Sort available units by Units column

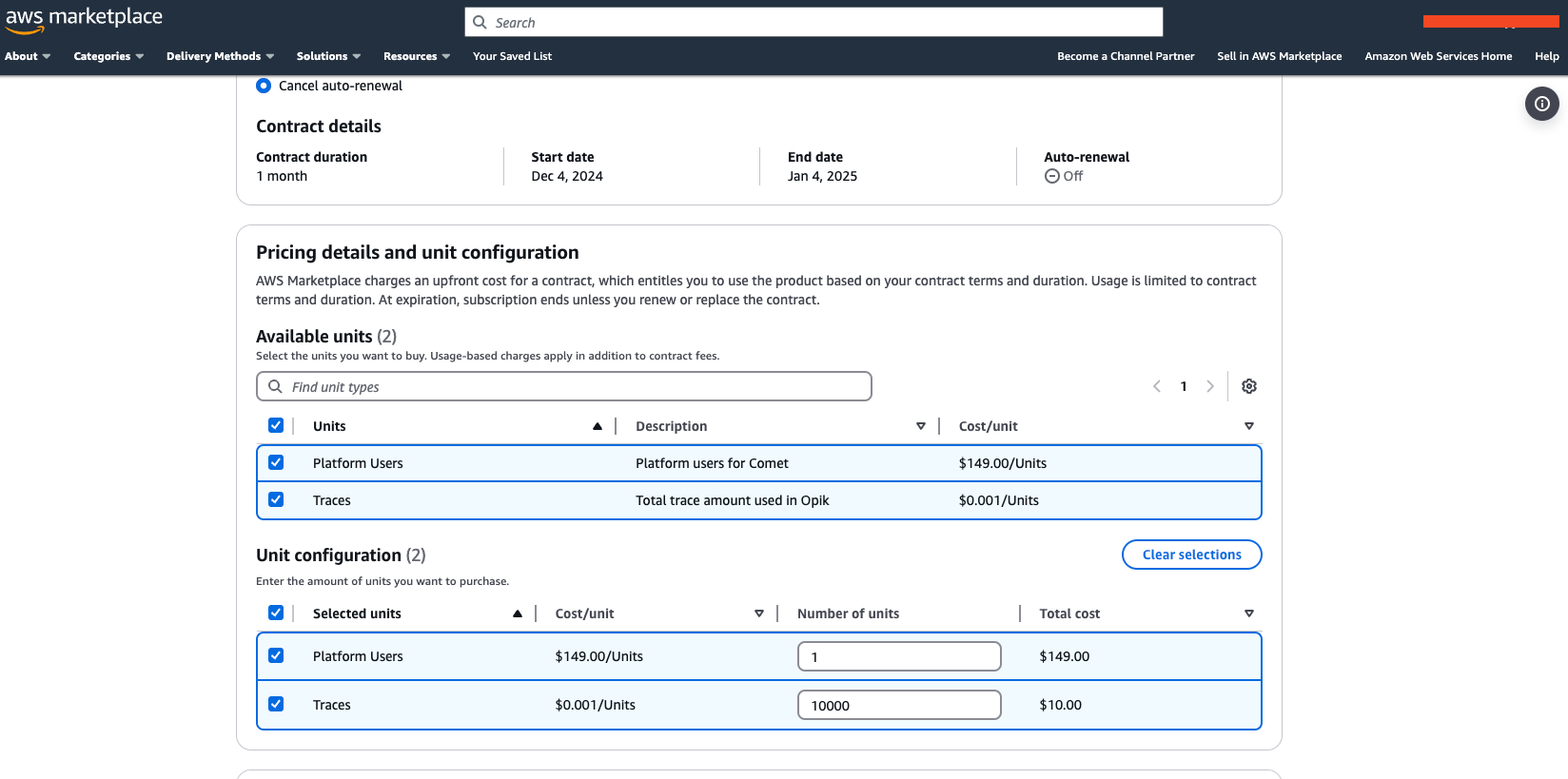click(598, 426)
